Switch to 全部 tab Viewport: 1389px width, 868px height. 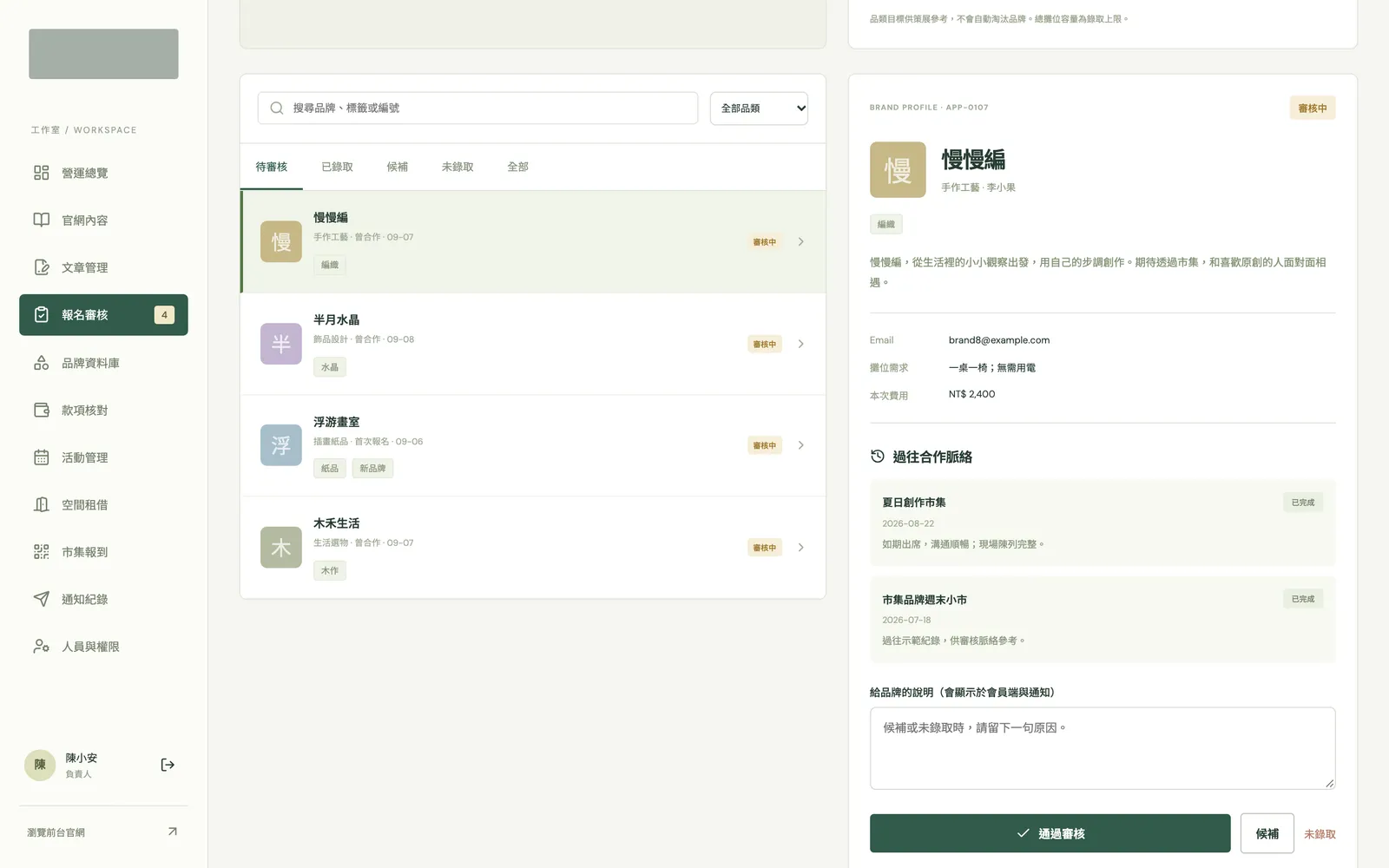[x=517, y=167]
